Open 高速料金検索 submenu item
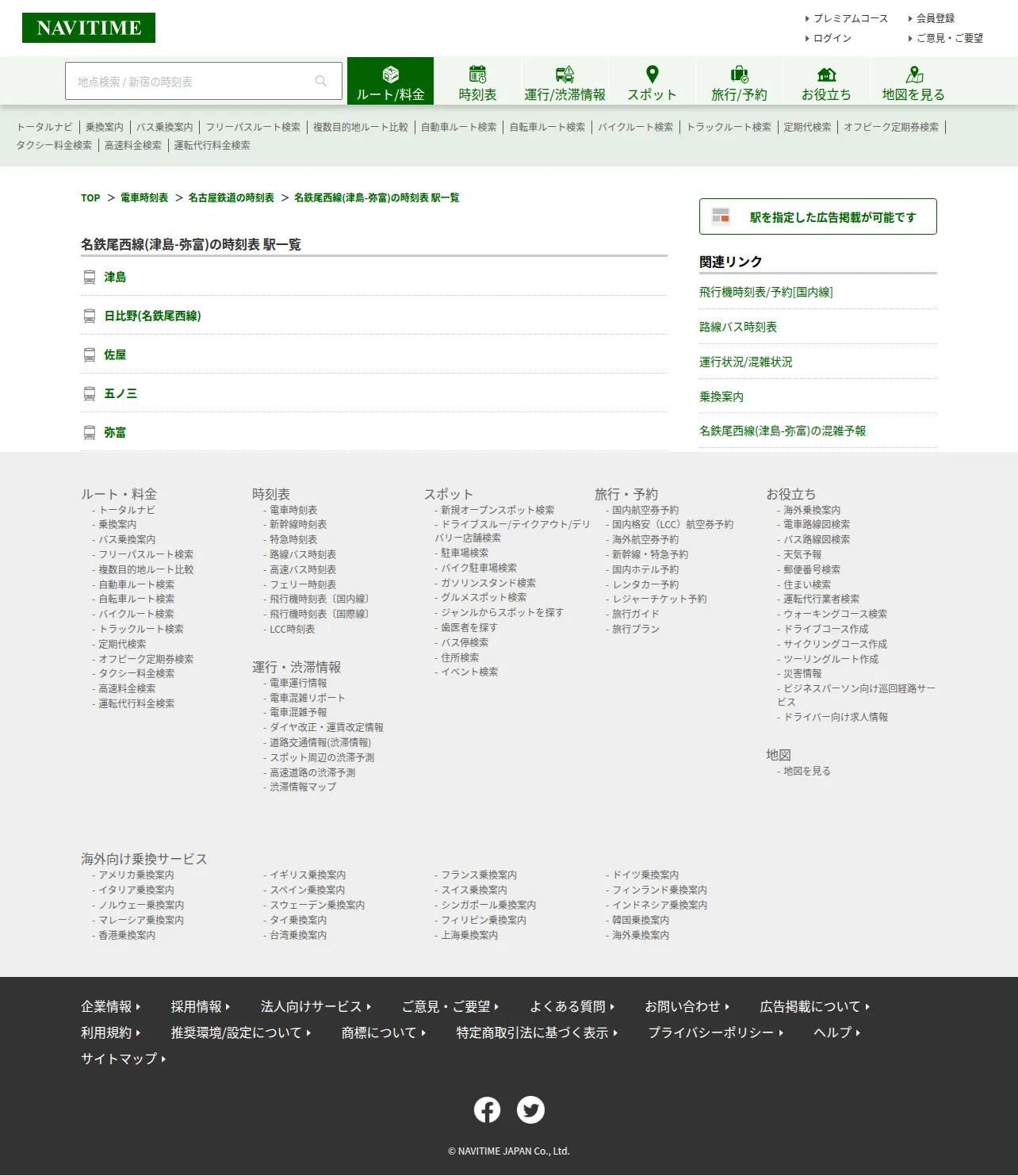The width and height of the screenshot is (1018, 1176). pos(133,145)
